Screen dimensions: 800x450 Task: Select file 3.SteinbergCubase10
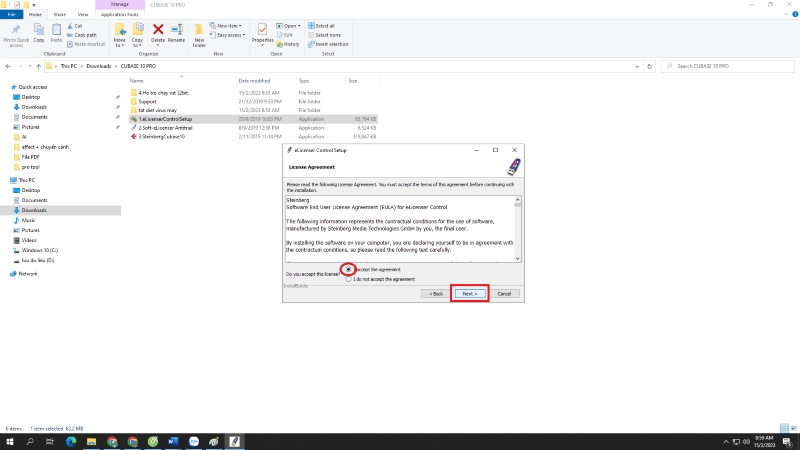[x=162, y=137]
